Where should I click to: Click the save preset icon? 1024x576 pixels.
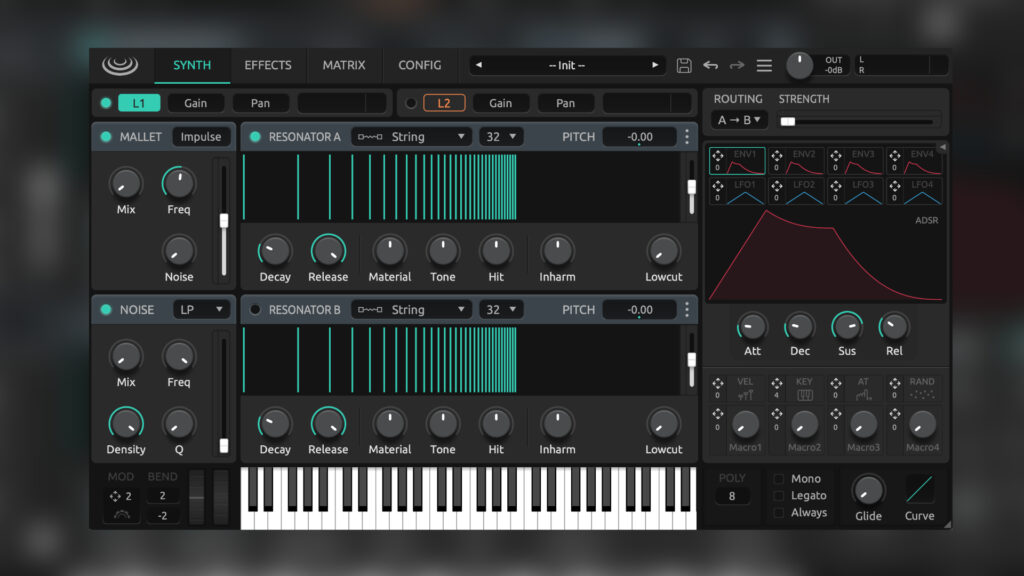coord(684,65)
